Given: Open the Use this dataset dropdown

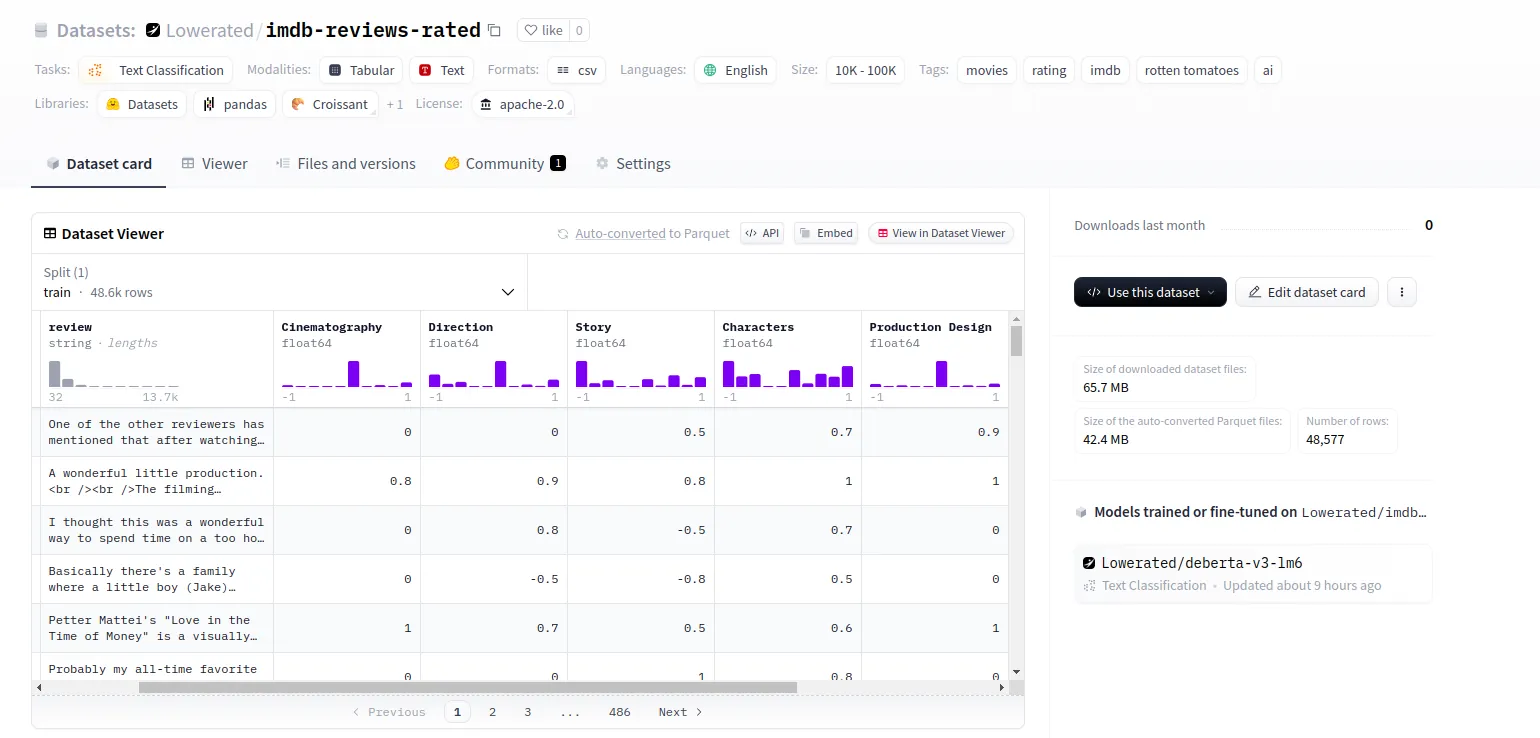Looking at the screenshot, I should (1150, 292).
